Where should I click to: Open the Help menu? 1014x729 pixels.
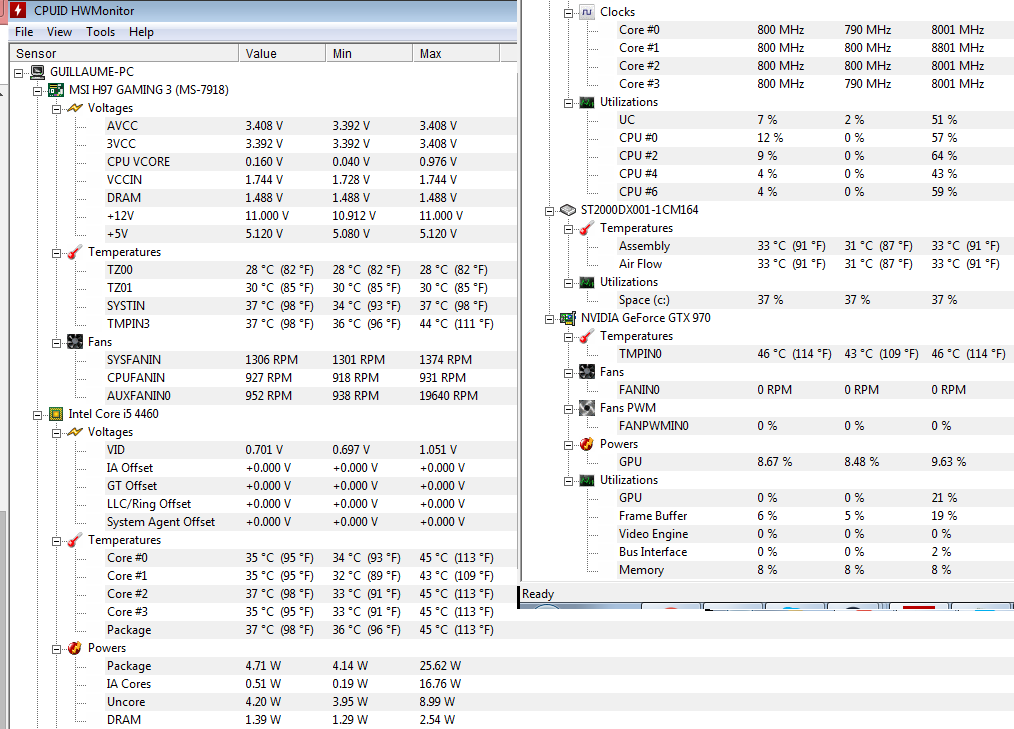coord(141,32)
